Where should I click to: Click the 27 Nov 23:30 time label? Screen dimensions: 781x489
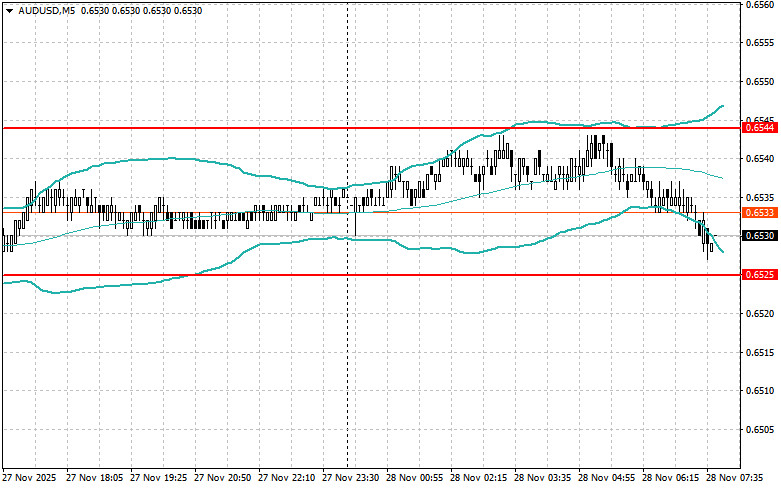[351, 478]
